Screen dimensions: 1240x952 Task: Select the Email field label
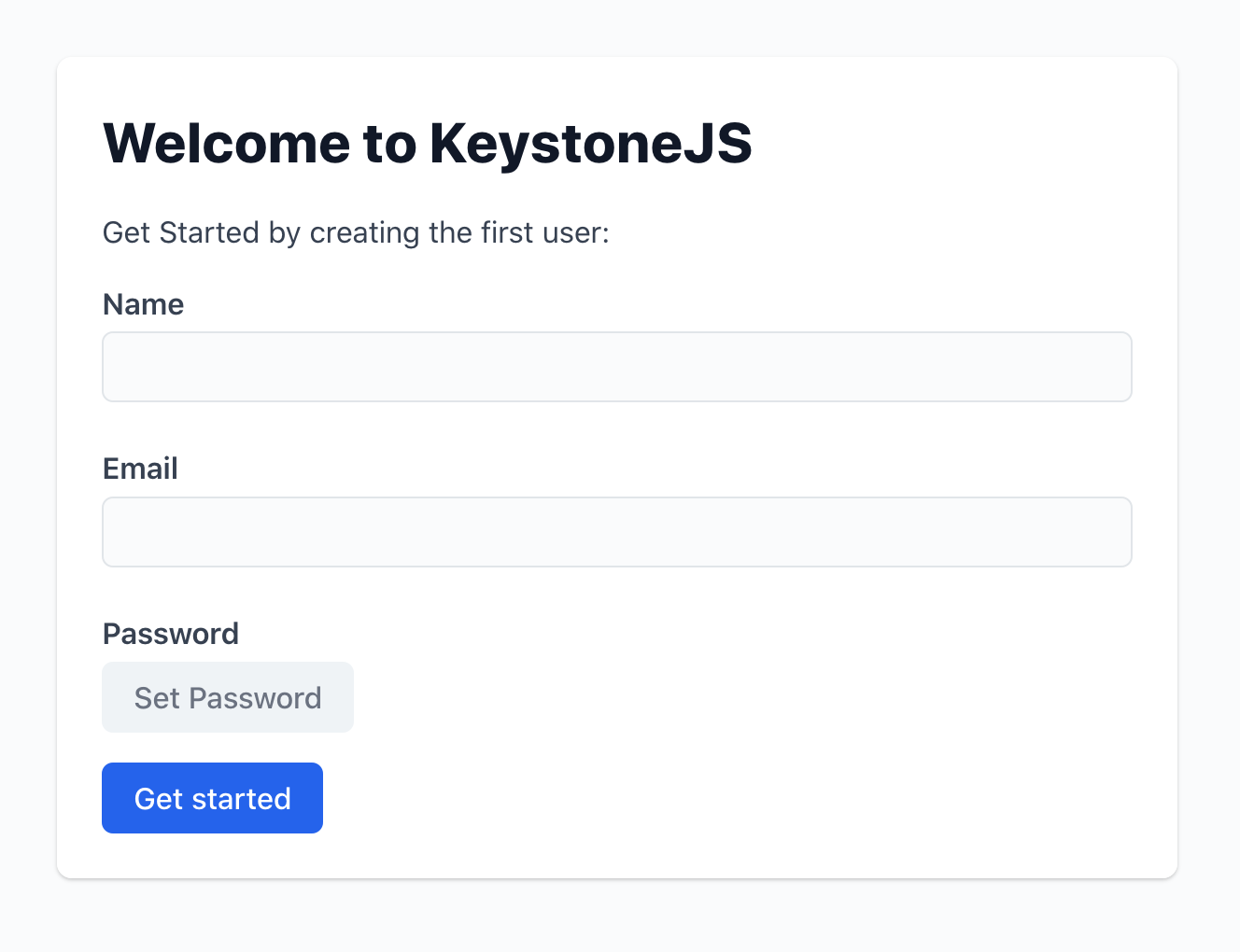pyautogui.click(x=139, y=469)
